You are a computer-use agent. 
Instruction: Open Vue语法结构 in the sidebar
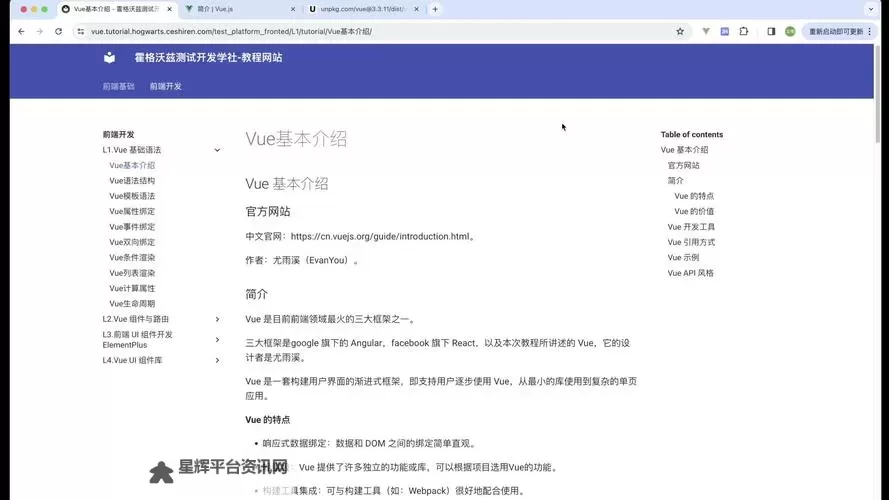132,180
